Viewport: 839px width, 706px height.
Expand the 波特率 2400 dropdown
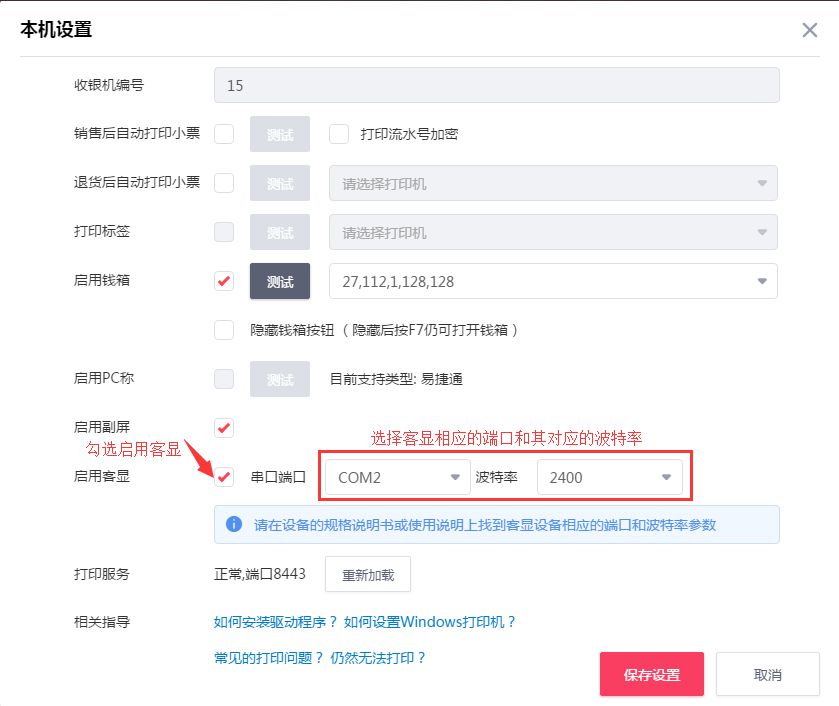(609, 477)
